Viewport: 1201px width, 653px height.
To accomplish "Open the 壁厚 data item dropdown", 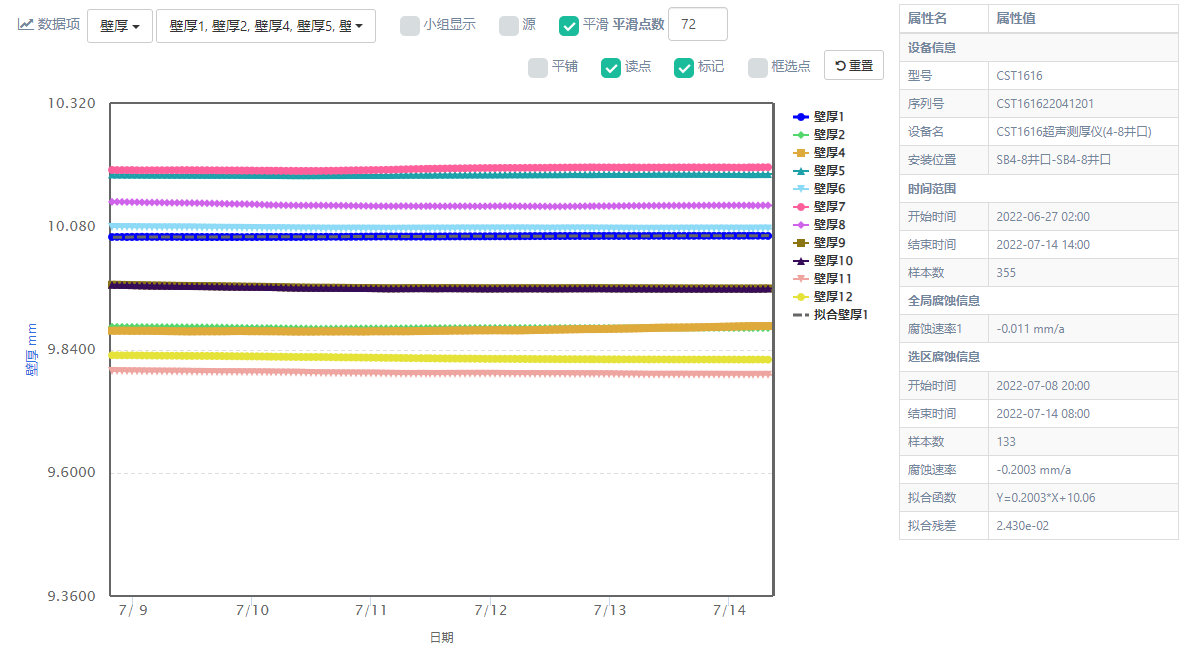I will pos(119,26).
